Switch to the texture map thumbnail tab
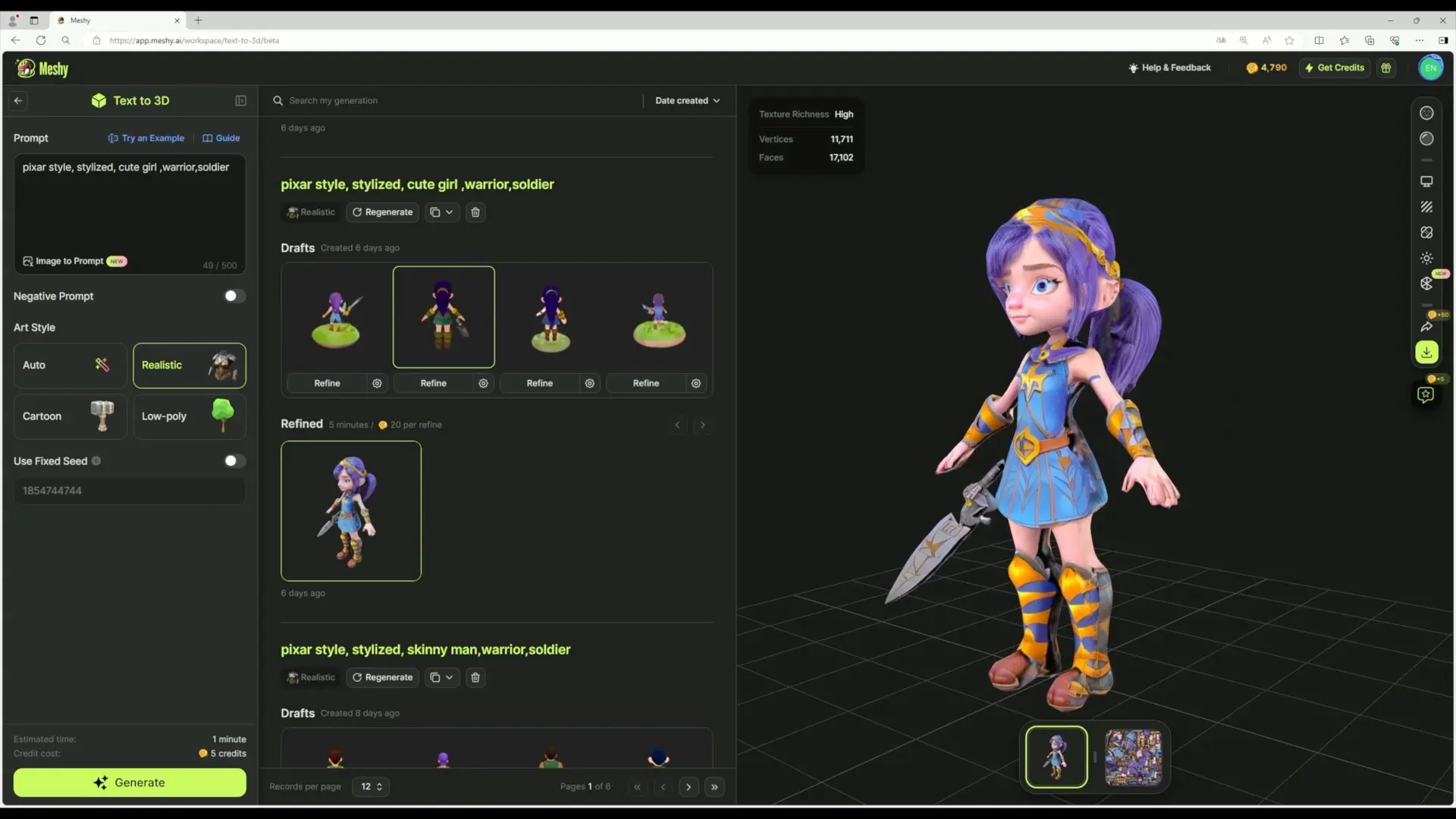Screen dimensions: 1456x819 pyautogui.click(x=1133, y=758)
